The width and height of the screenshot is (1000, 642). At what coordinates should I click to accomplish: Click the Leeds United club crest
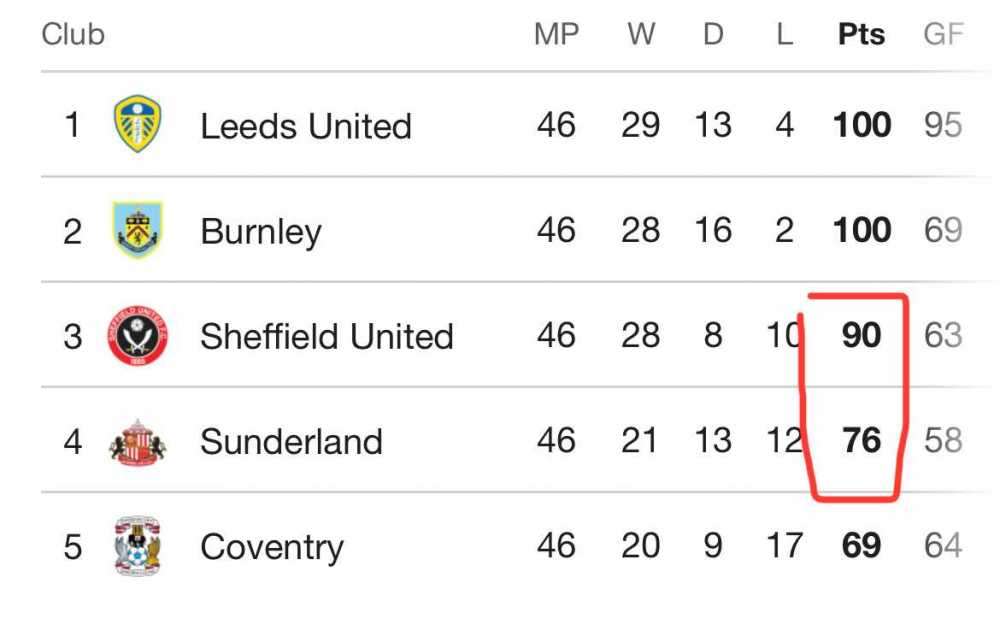click(137, 124)
